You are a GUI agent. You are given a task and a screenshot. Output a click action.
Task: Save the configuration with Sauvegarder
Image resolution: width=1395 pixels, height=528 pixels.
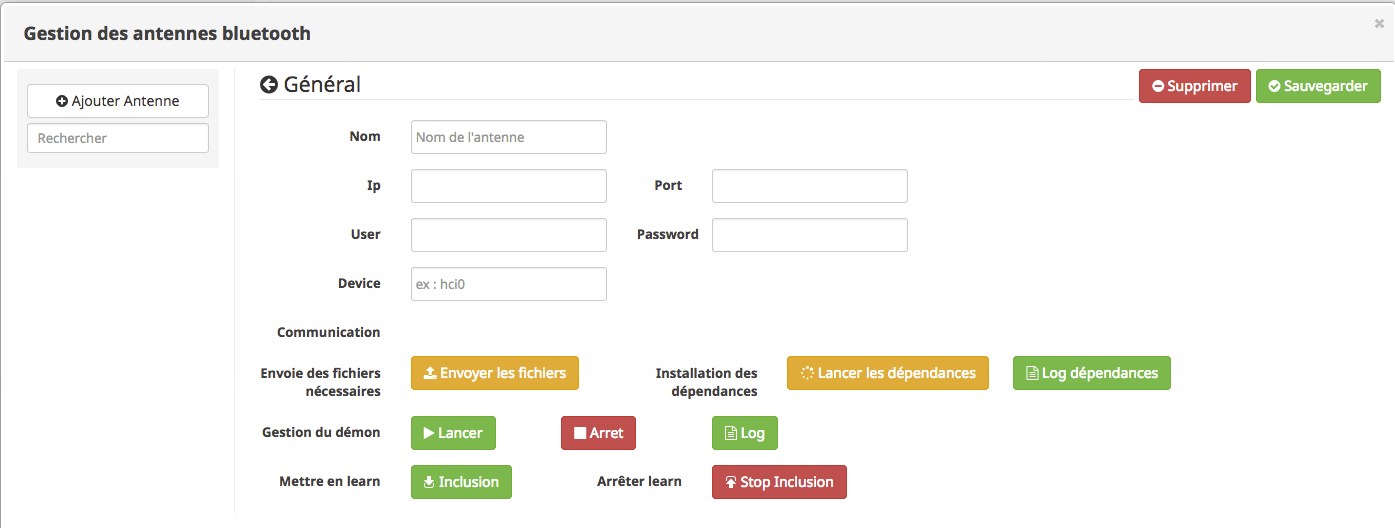[x=1318, y=86]
